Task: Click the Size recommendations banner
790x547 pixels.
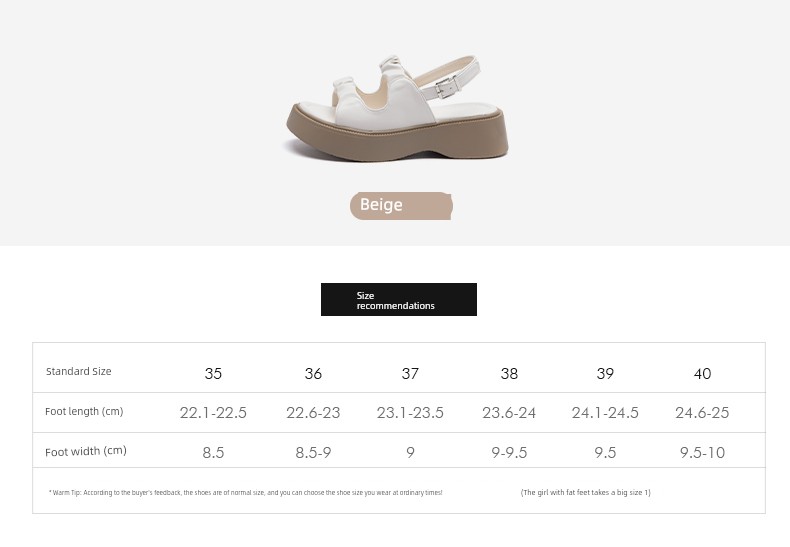Action: point(399,300)
